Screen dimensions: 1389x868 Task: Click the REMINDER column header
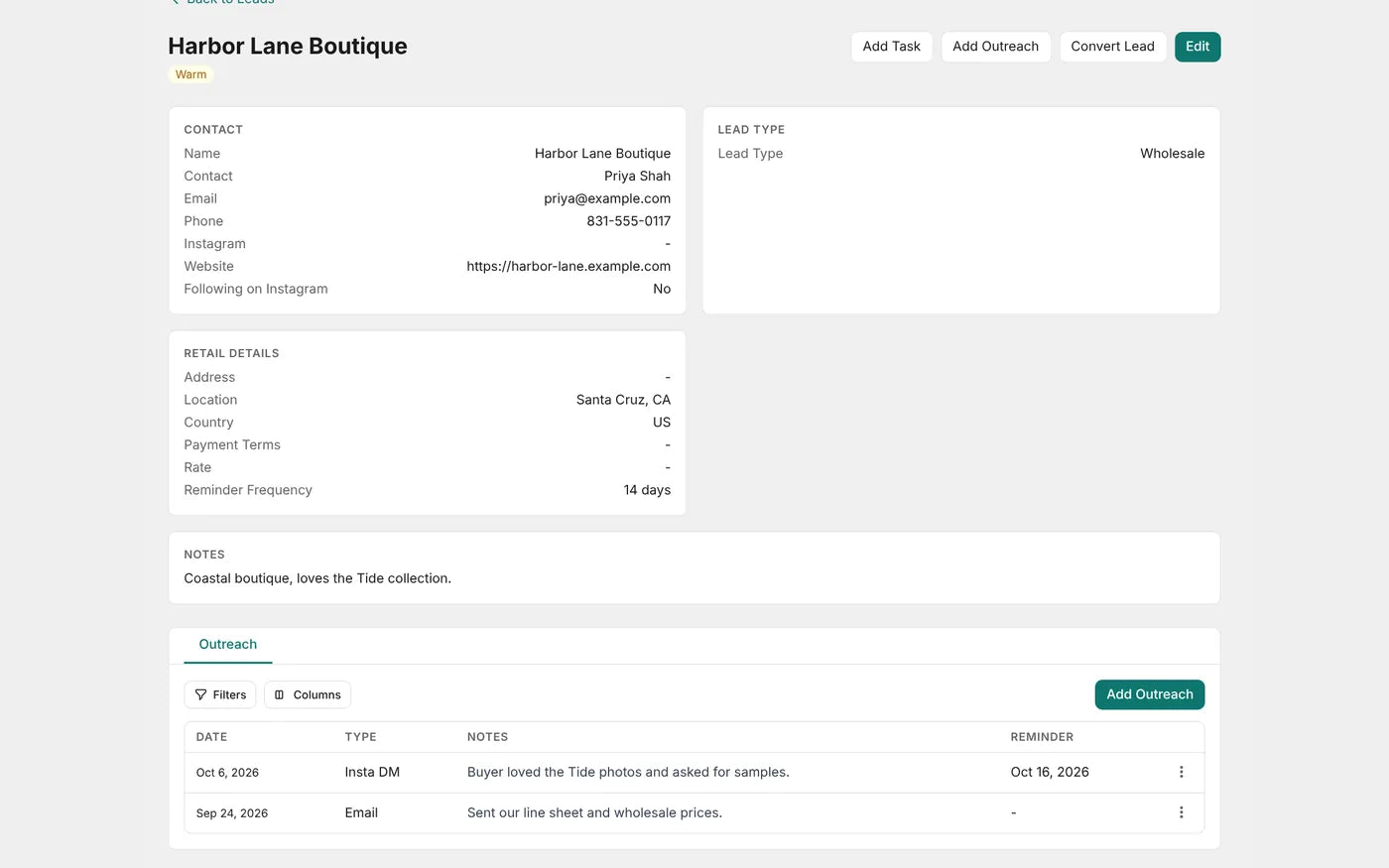pyautogui.click(x=1042, y=737)
